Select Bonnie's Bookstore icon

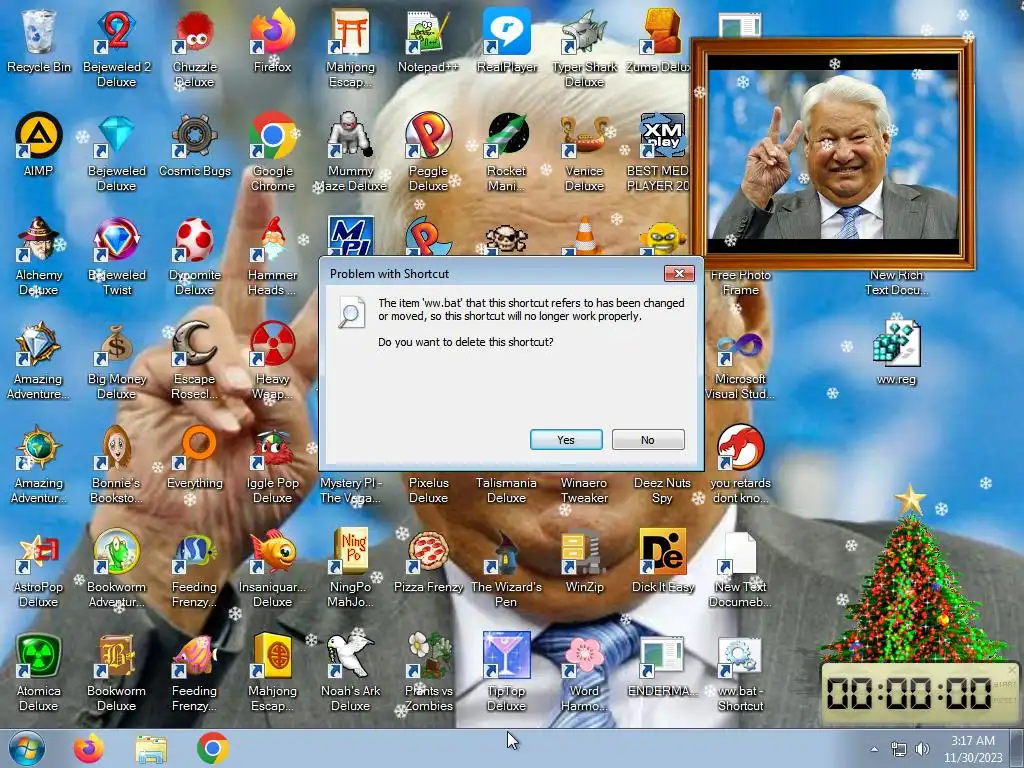116,464
